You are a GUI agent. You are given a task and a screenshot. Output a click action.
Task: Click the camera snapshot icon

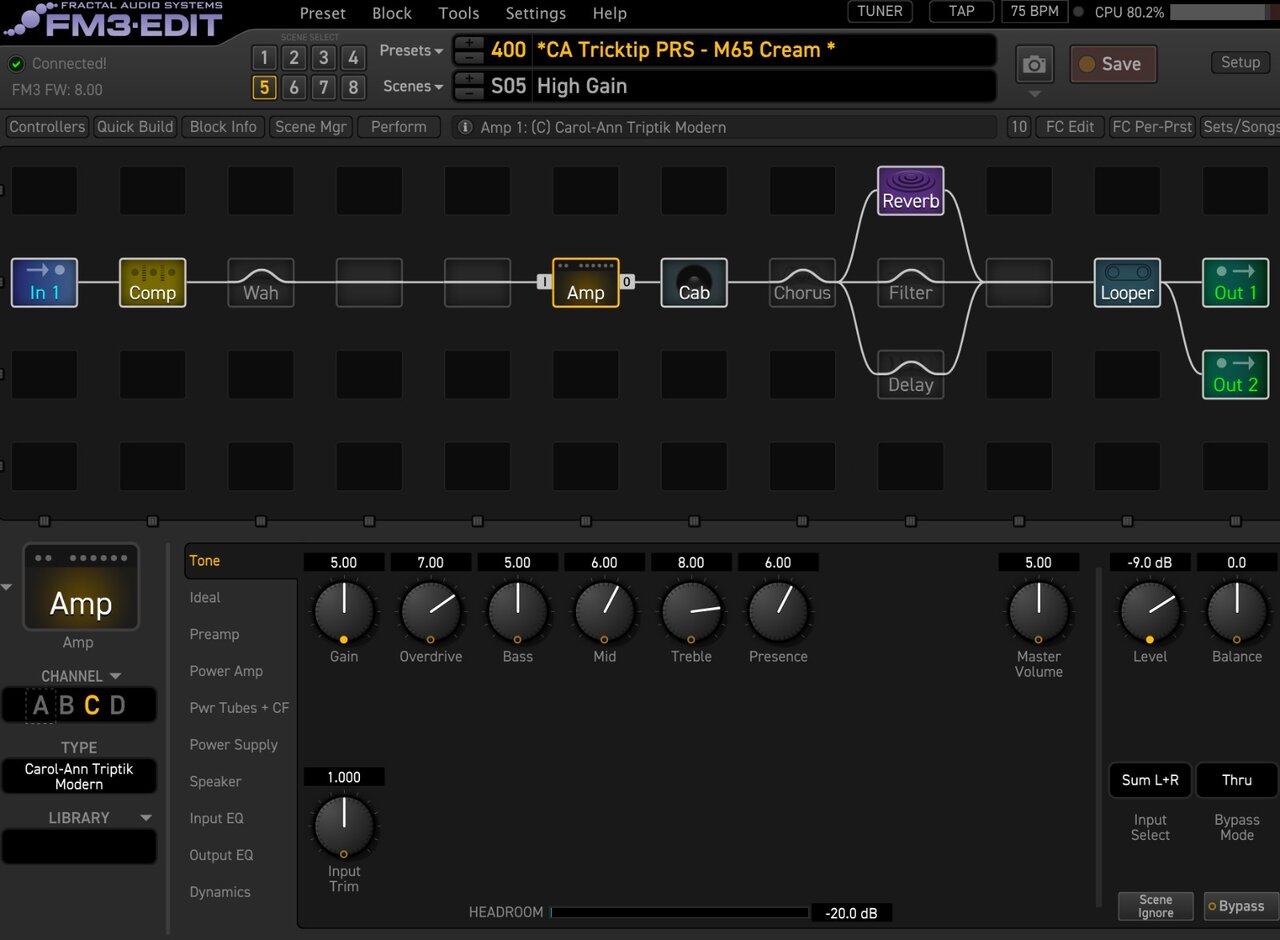(1035, 64)
